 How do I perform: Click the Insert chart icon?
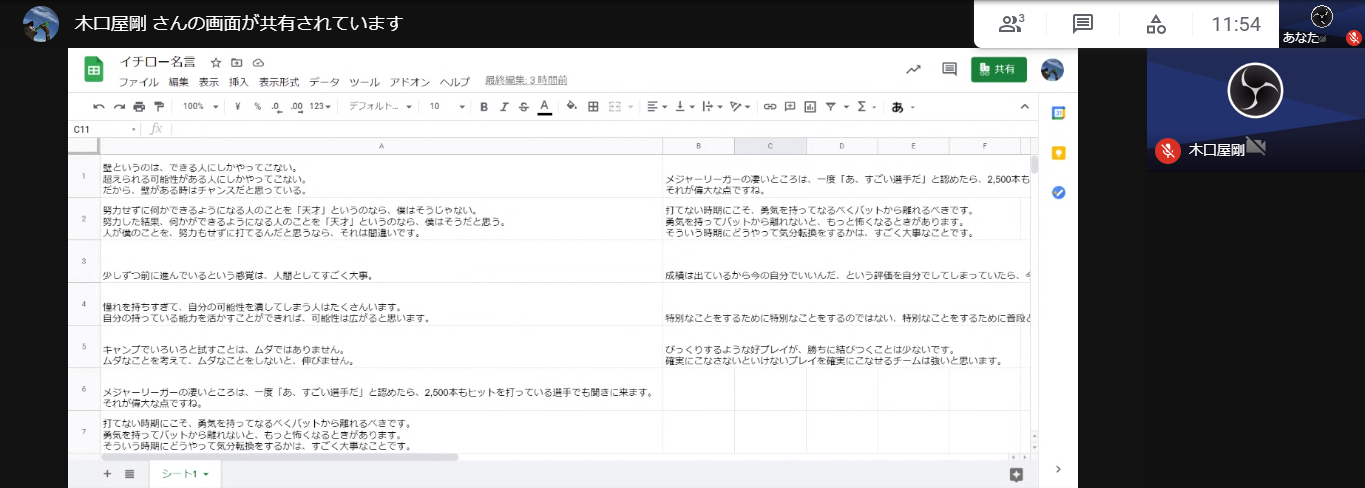tap(810, 106)
